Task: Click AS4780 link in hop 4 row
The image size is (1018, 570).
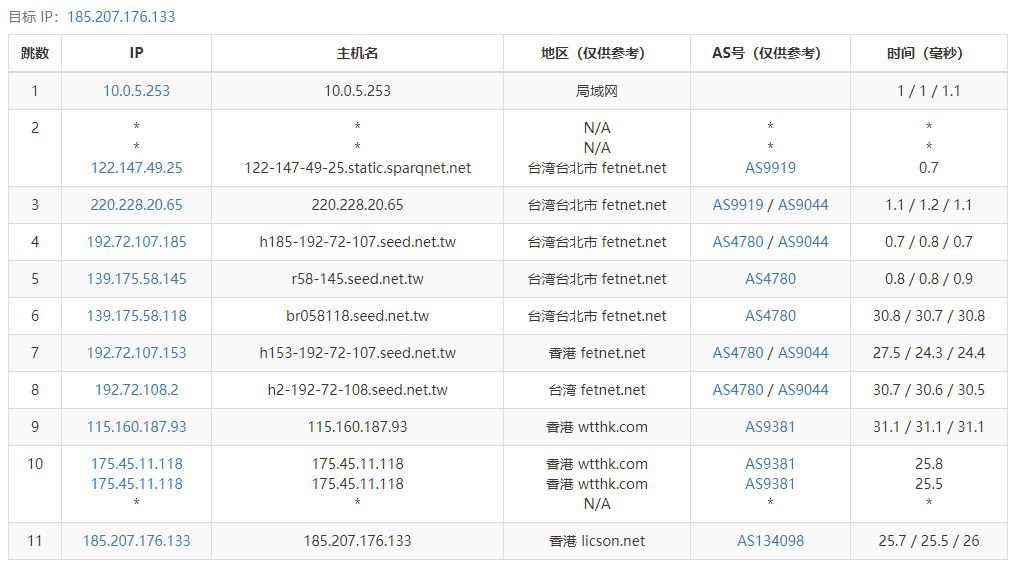Action: tap(738, 242)
